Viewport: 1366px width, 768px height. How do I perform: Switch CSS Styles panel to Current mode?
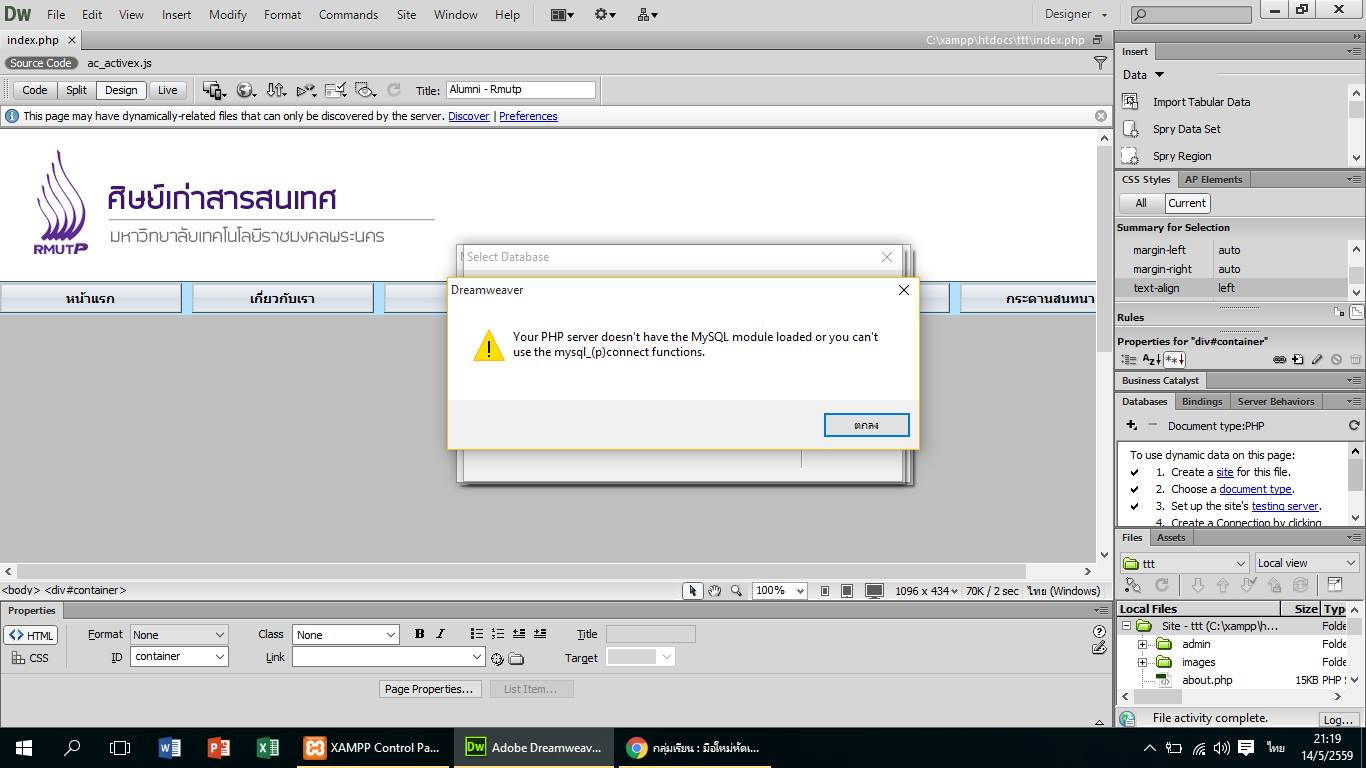pyautogui.click(x=1187, y=203)
